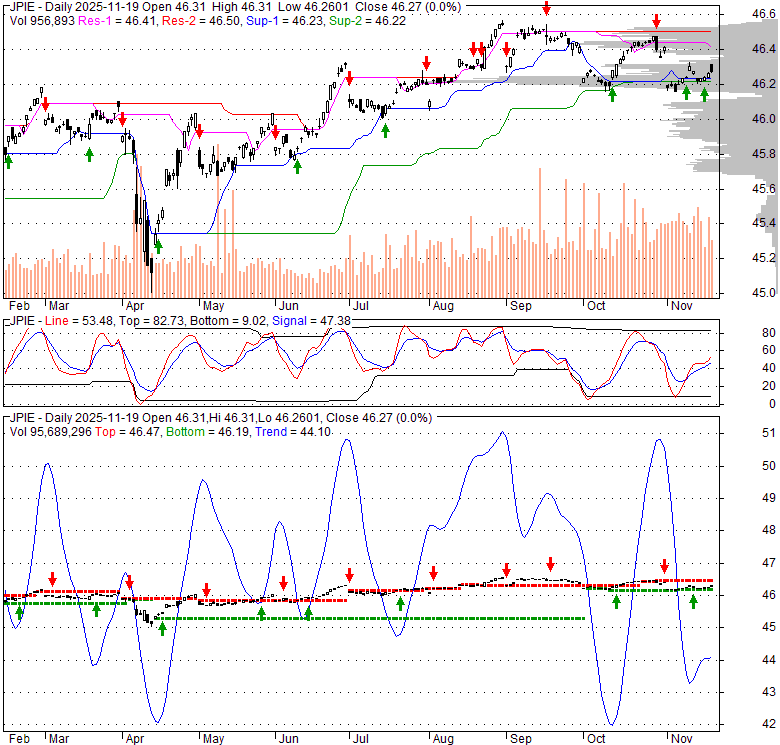Click the red sell arrow in late October on the price chart
Screen dimensions: 780x745
click(x=657, y=21)
